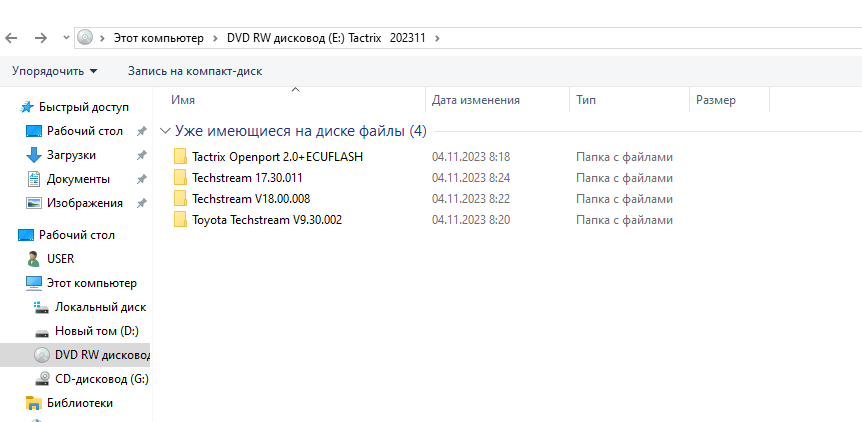Open Загрузки in Quick Access
The height and width of the screenshot is (422, 862).
(71, 155)
